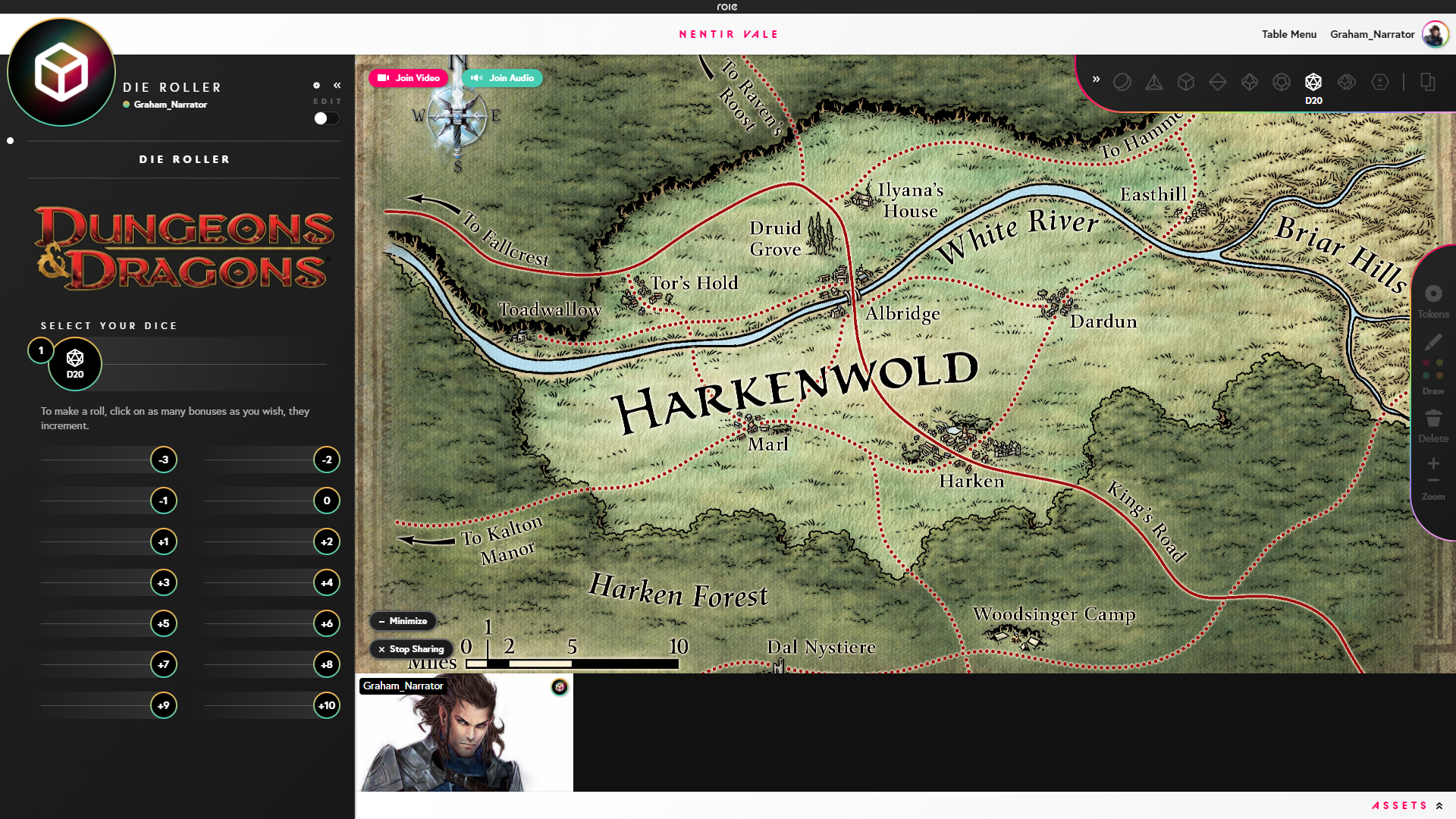Select the D12 die icon
Image resolution: width=1456 pixels, height=819 pixels.
pos(1281,82)
